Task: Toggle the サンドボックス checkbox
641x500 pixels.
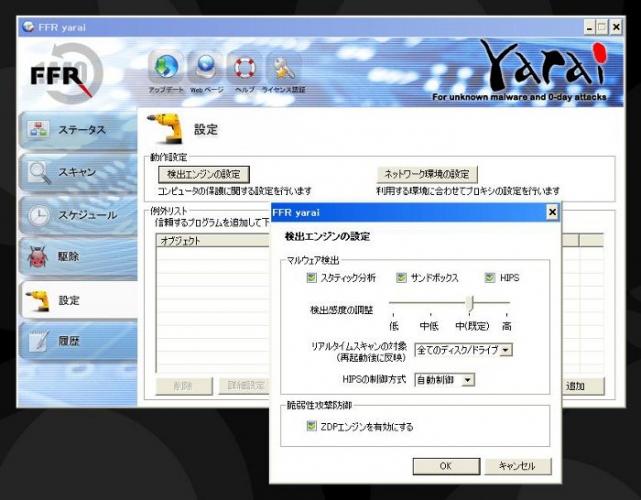Action: 401,278
